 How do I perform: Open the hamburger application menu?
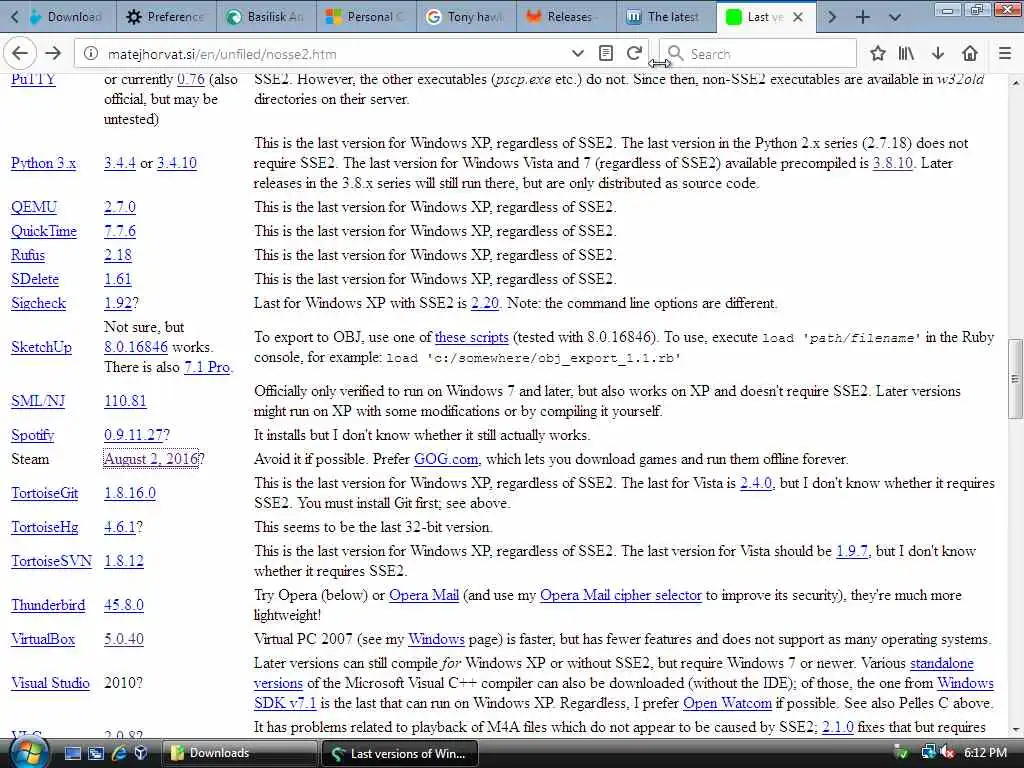point(1005,54)
